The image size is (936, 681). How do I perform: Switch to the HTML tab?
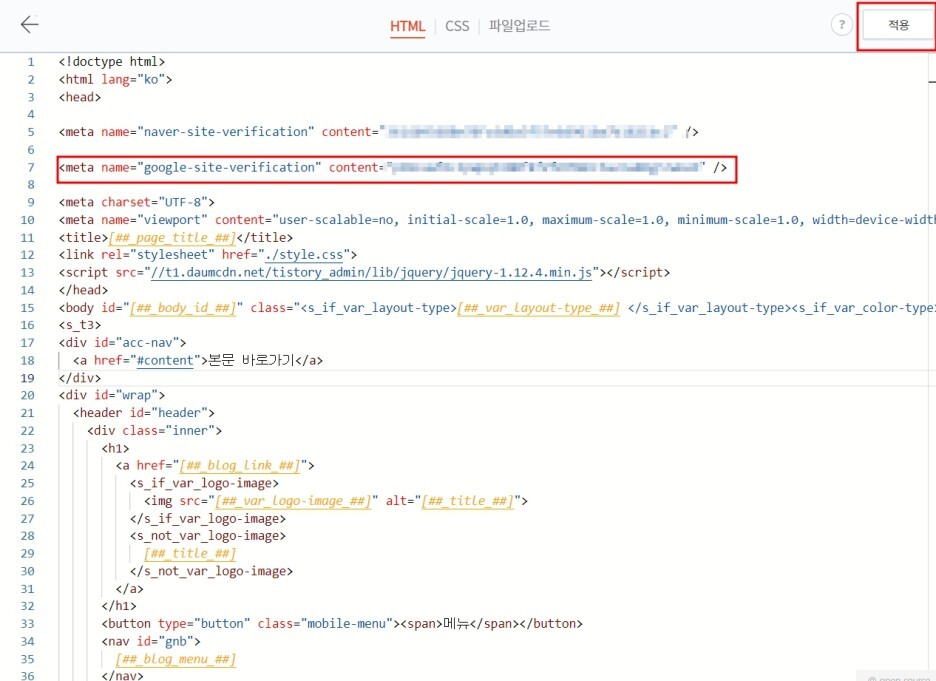pyautogui.click(x=407, y=26)
